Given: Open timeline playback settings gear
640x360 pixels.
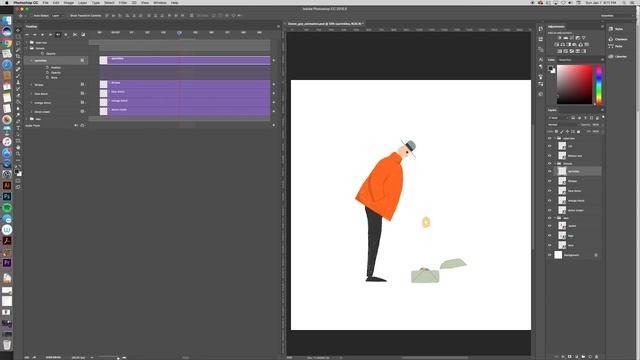Looking at the screenshot, I should (66, 35).
